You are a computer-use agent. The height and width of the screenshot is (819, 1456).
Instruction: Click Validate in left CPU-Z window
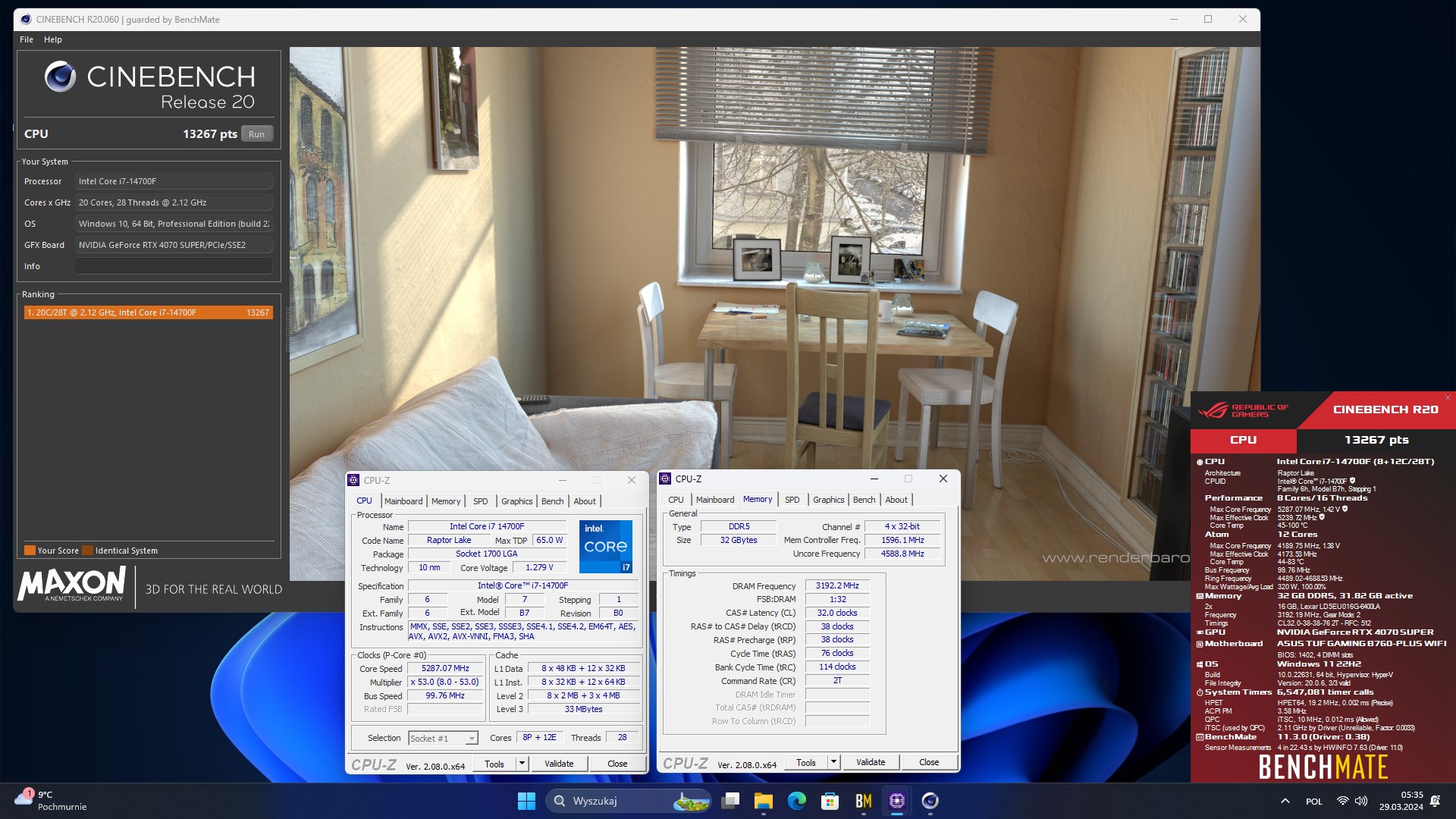[x=559, y=764]
